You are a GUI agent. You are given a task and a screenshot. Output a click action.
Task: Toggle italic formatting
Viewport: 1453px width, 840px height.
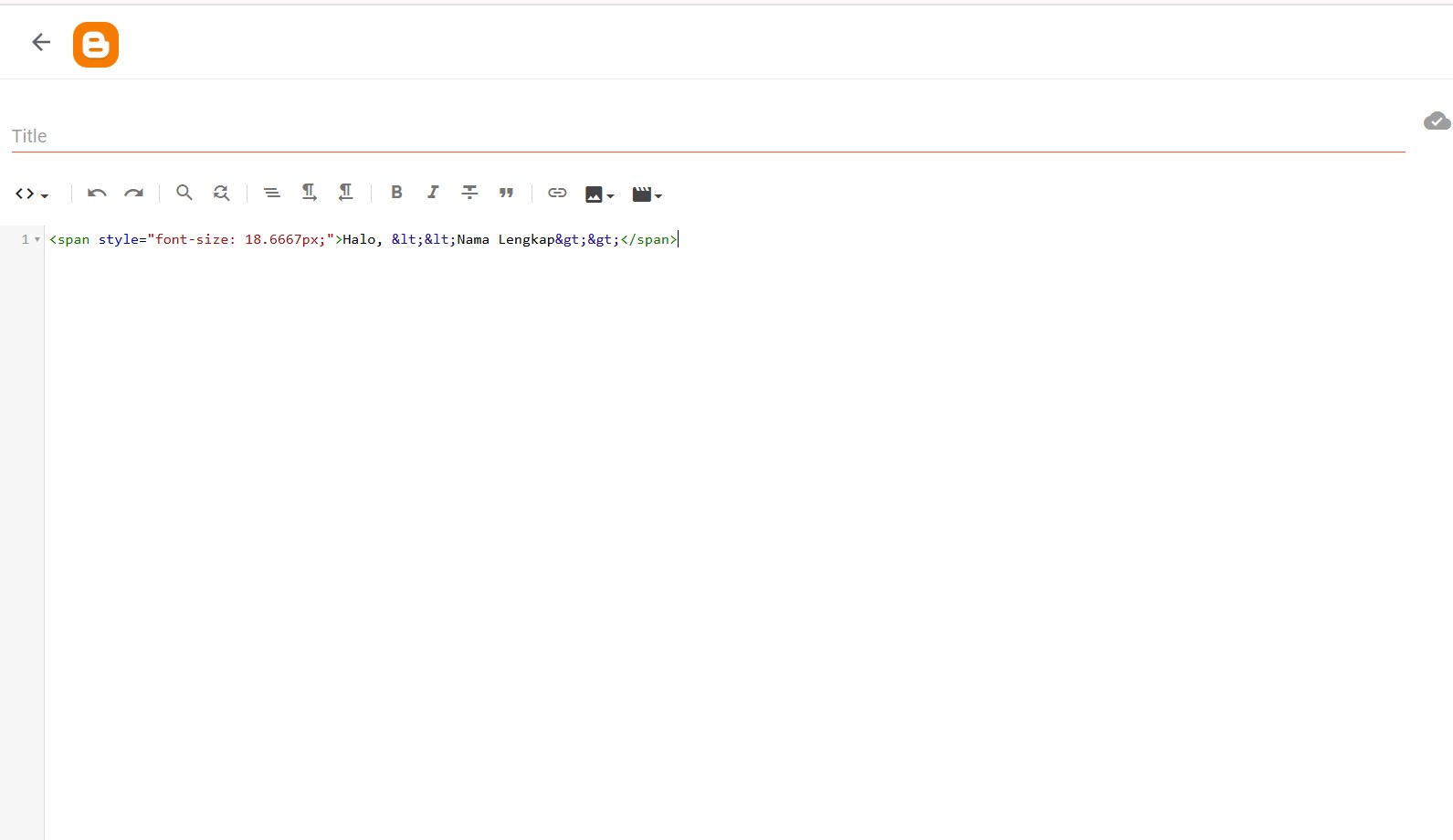(433, 193)
